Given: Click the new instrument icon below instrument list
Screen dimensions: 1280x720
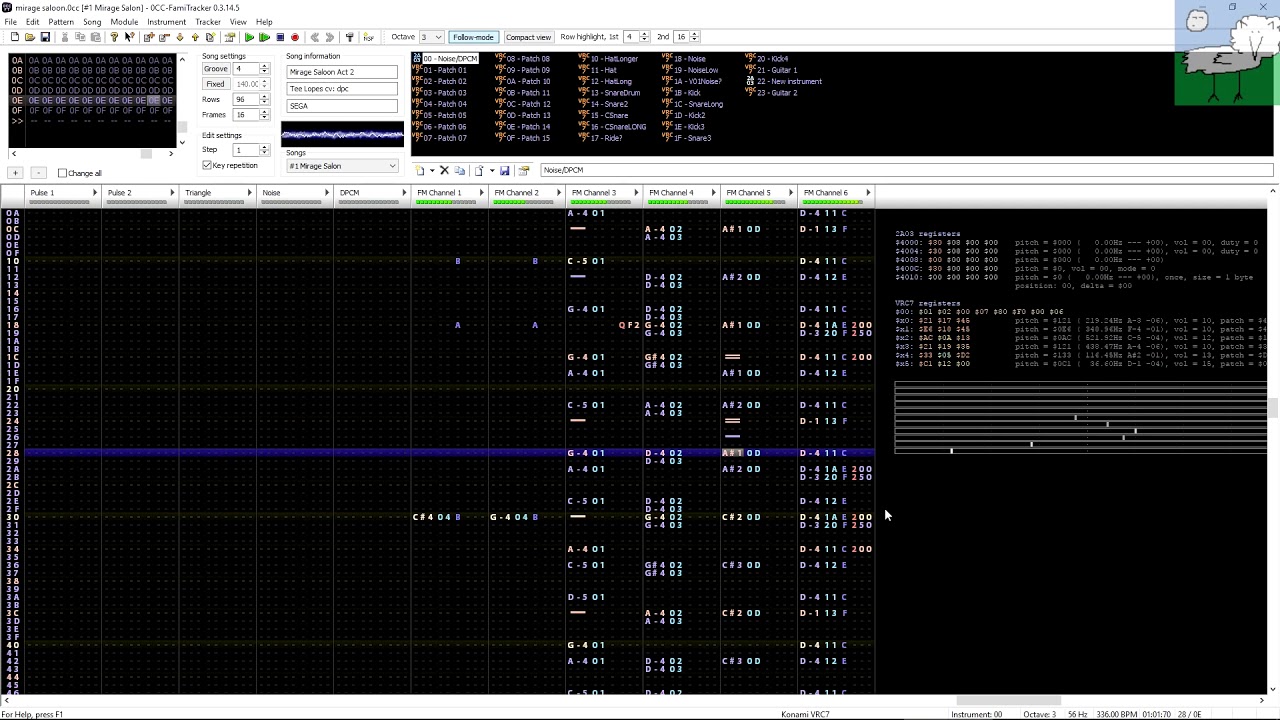Looking at the screenshot, I should pos(420,171).
